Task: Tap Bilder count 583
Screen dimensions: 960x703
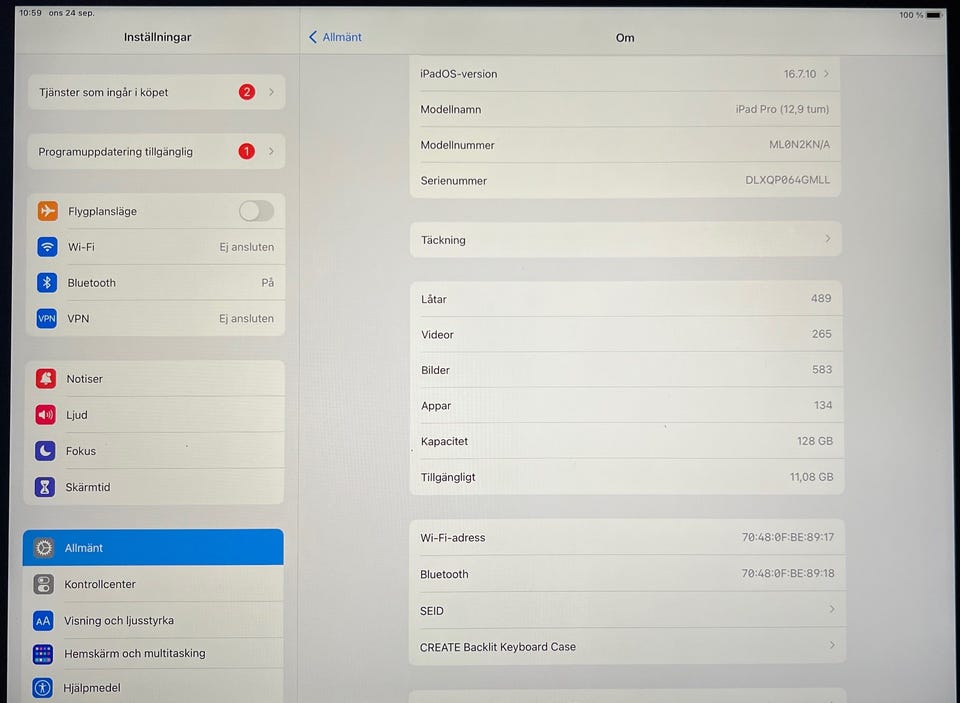Action: (822, 369)
